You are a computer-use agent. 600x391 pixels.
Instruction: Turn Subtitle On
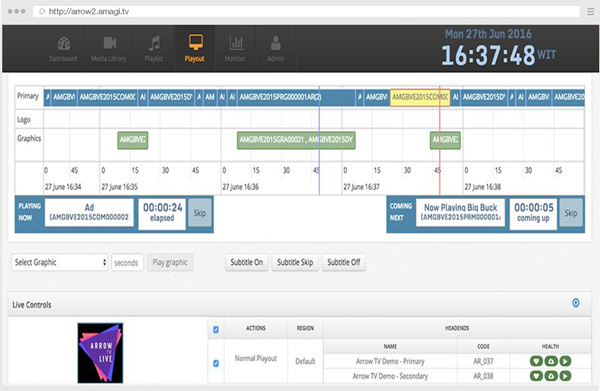[x=247, y=262]
